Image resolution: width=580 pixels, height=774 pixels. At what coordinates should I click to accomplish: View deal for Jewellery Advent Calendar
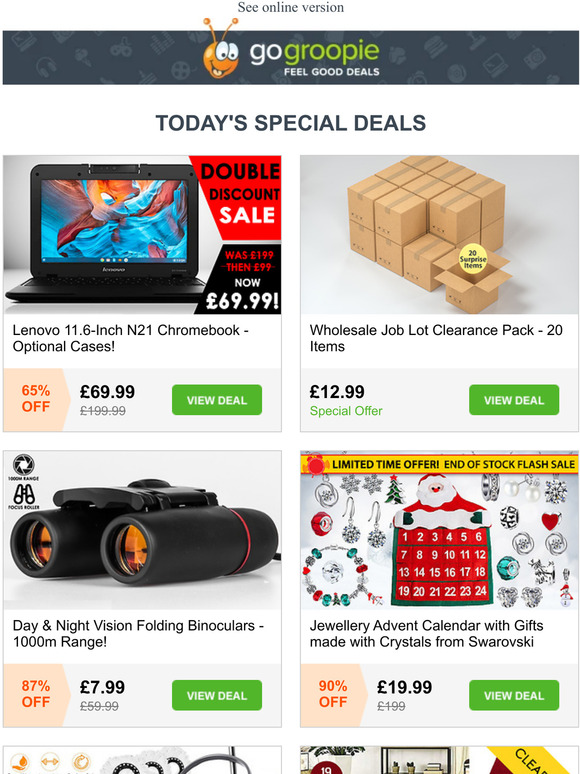(514, 695)
